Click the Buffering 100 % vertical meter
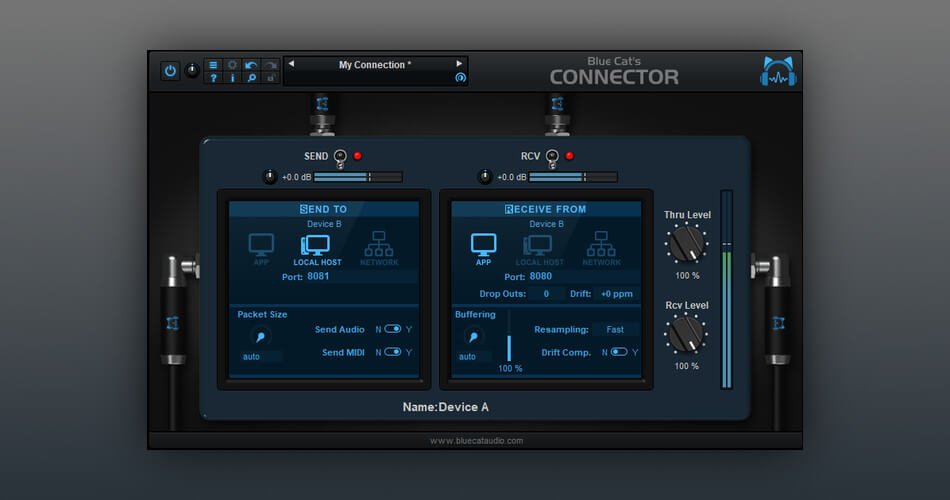Screen dimensions: 950x500 tap(509, 336)
